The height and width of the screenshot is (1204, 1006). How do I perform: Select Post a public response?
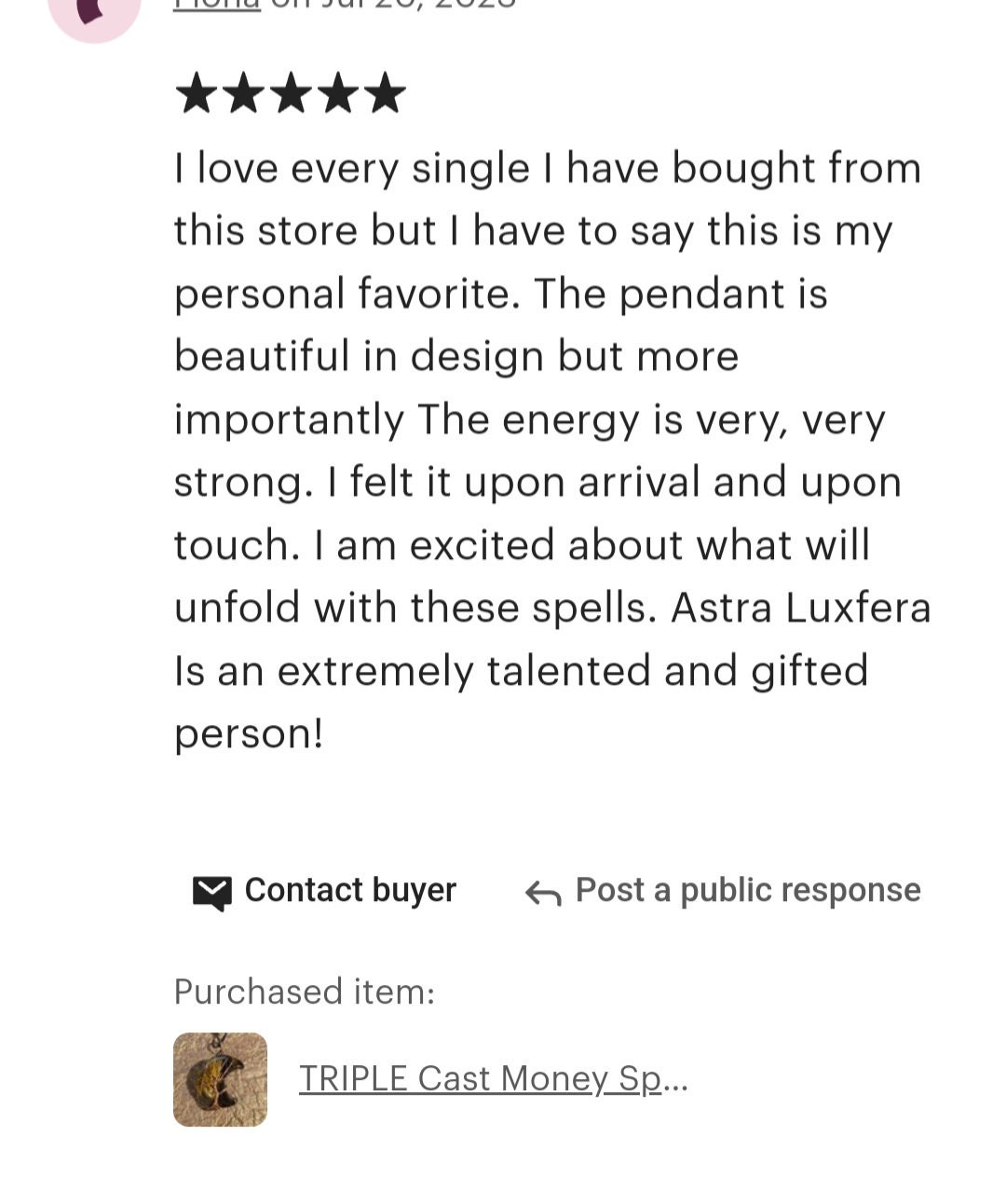click(x=748, y=890)
